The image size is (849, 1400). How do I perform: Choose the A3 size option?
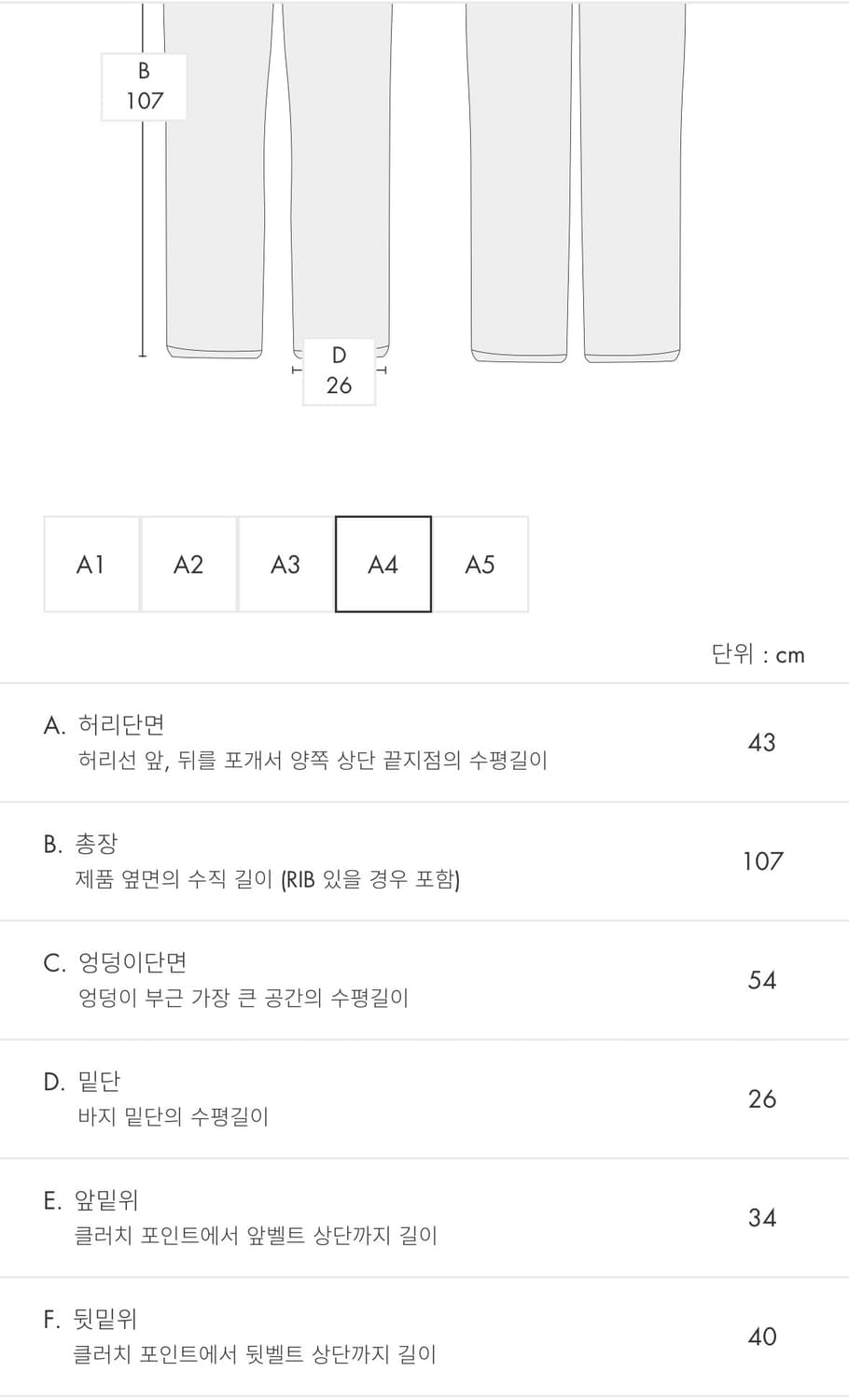(285, 564)
